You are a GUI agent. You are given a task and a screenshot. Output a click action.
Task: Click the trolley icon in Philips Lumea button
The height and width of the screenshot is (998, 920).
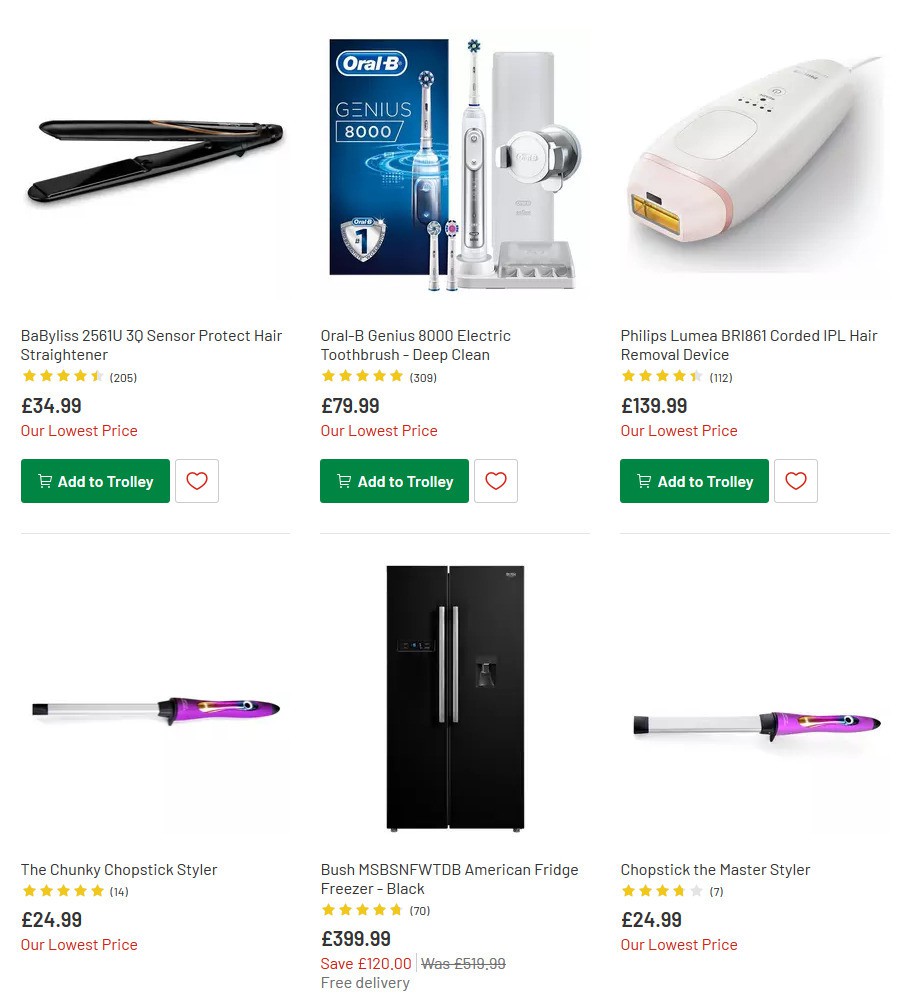point(644,481)
